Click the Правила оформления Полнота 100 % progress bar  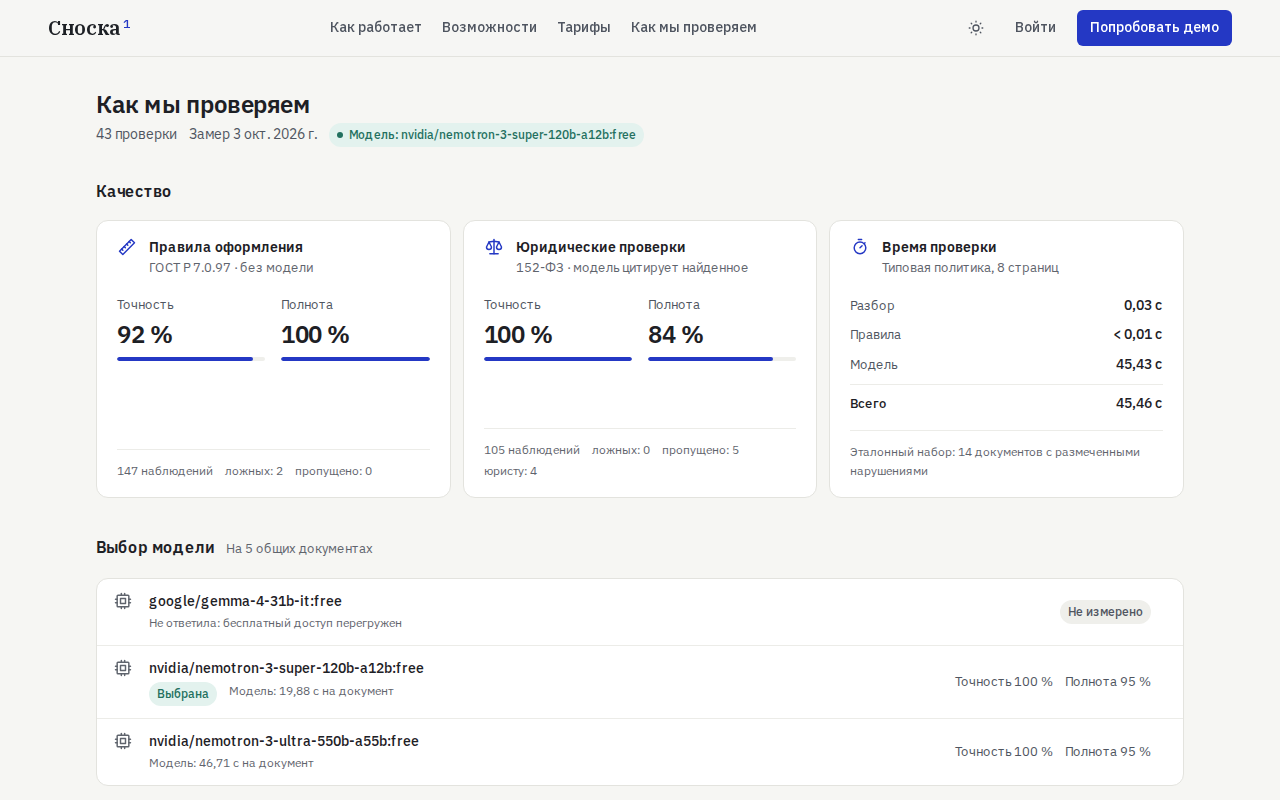point(355,359)
